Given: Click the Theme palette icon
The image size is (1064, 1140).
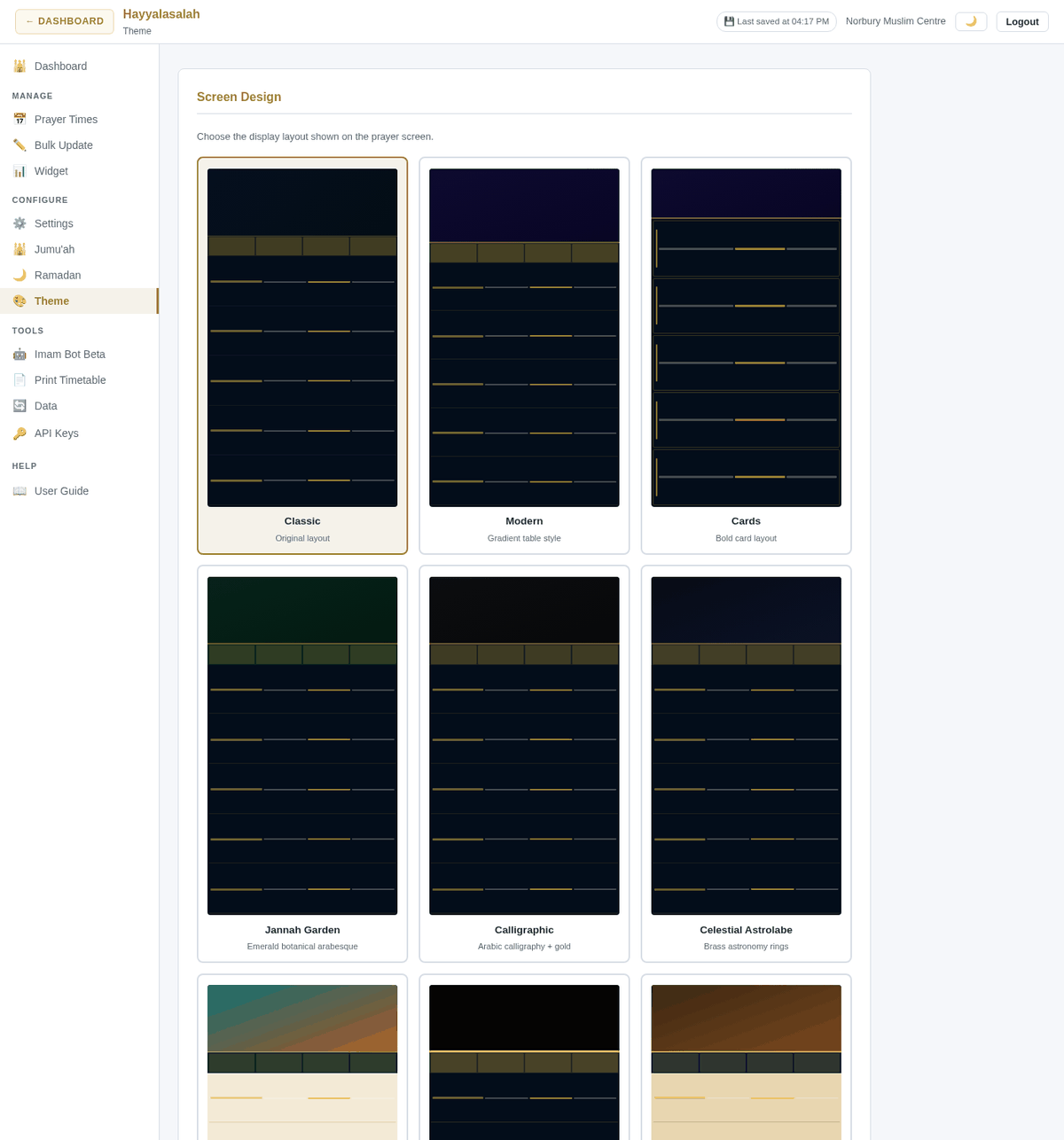Looking at the screenshot, I should coord(20,301).
